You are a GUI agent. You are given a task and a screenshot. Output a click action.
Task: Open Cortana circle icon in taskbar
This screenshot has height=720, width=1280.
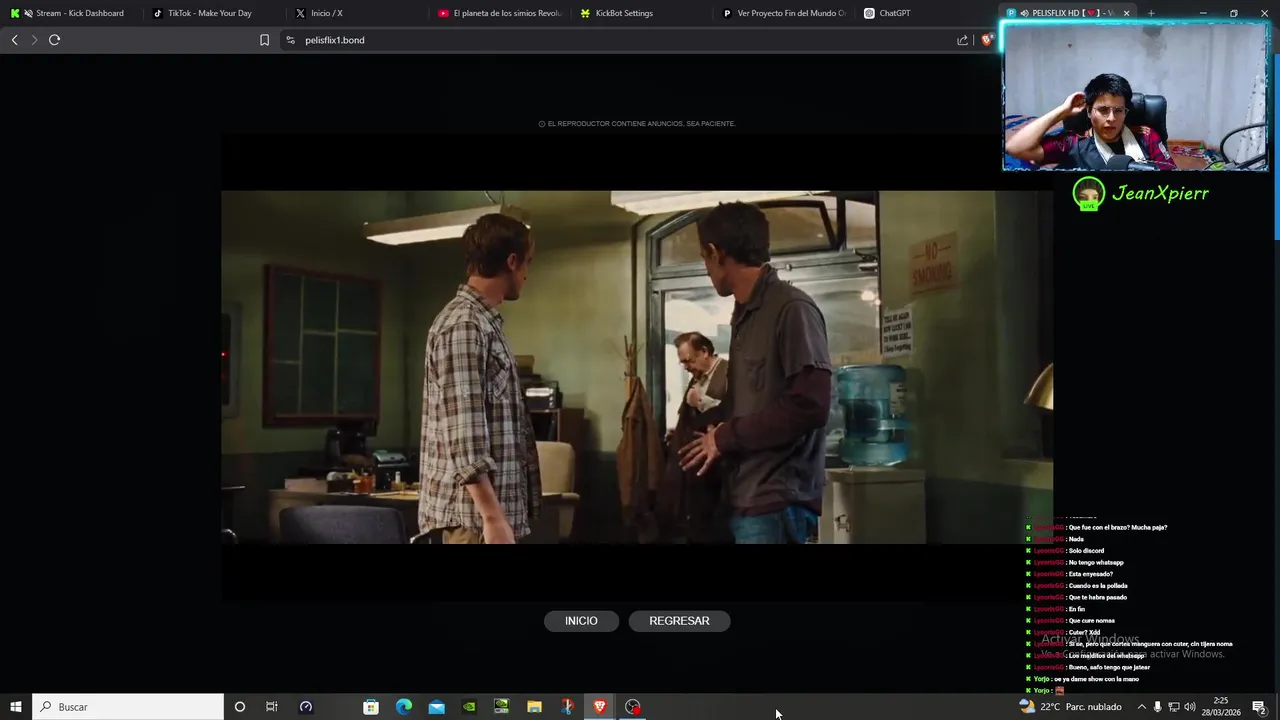239,707
